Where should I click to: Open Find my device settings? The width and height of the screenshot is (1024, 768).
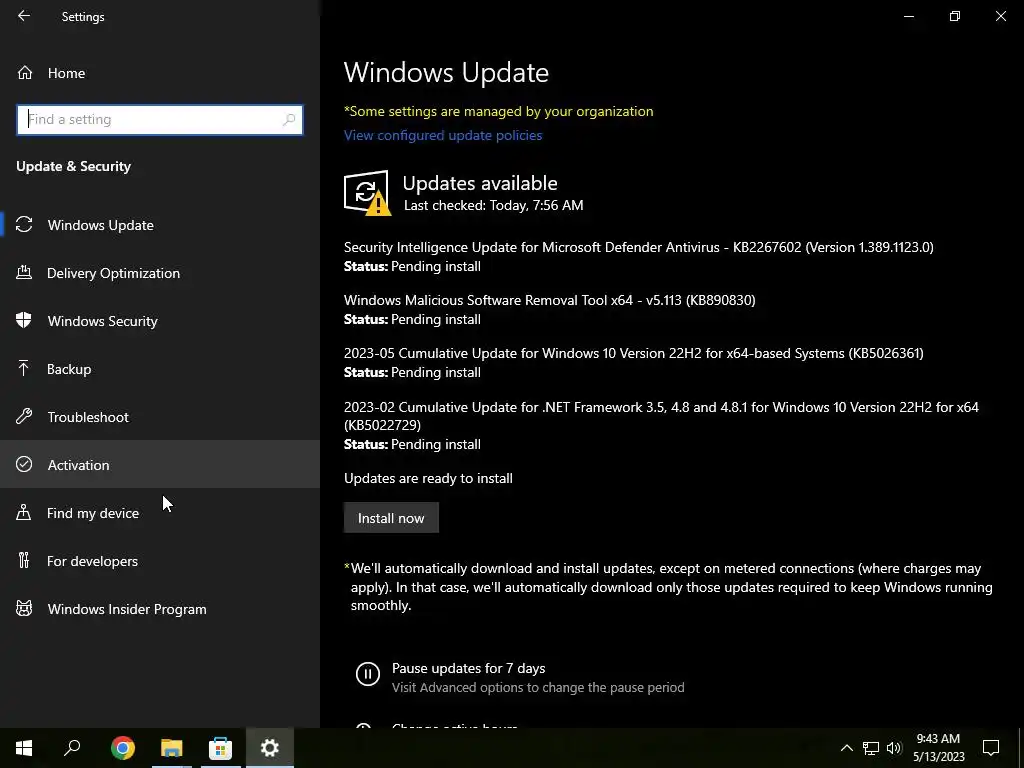click(x=160, y=513)
